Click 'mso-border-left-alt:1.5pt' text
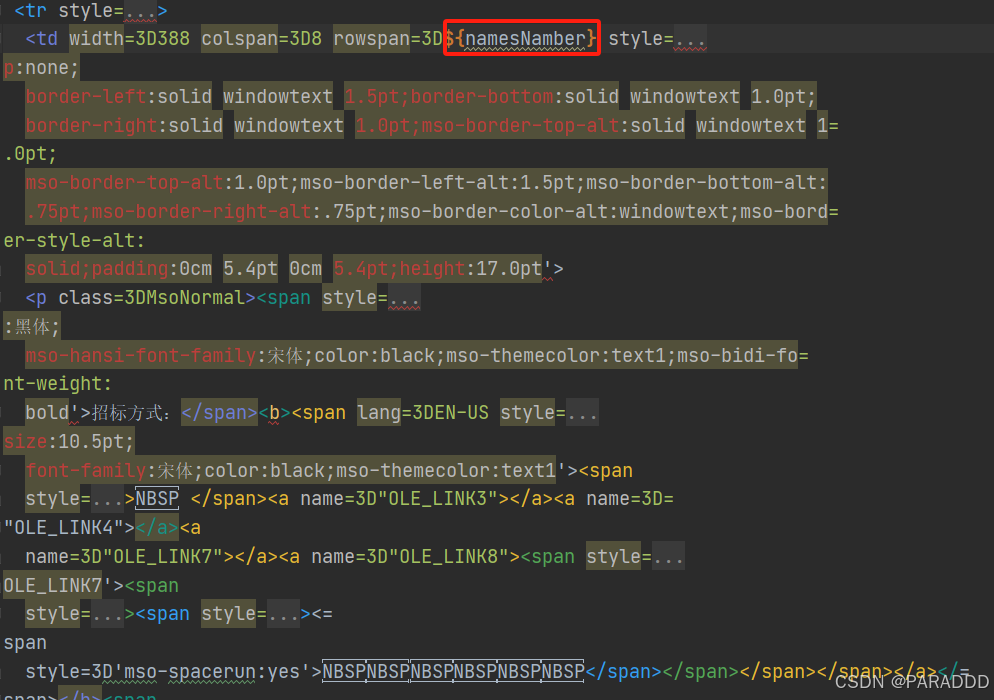Viewport: 994px width, 700px height. coord(437,183)
